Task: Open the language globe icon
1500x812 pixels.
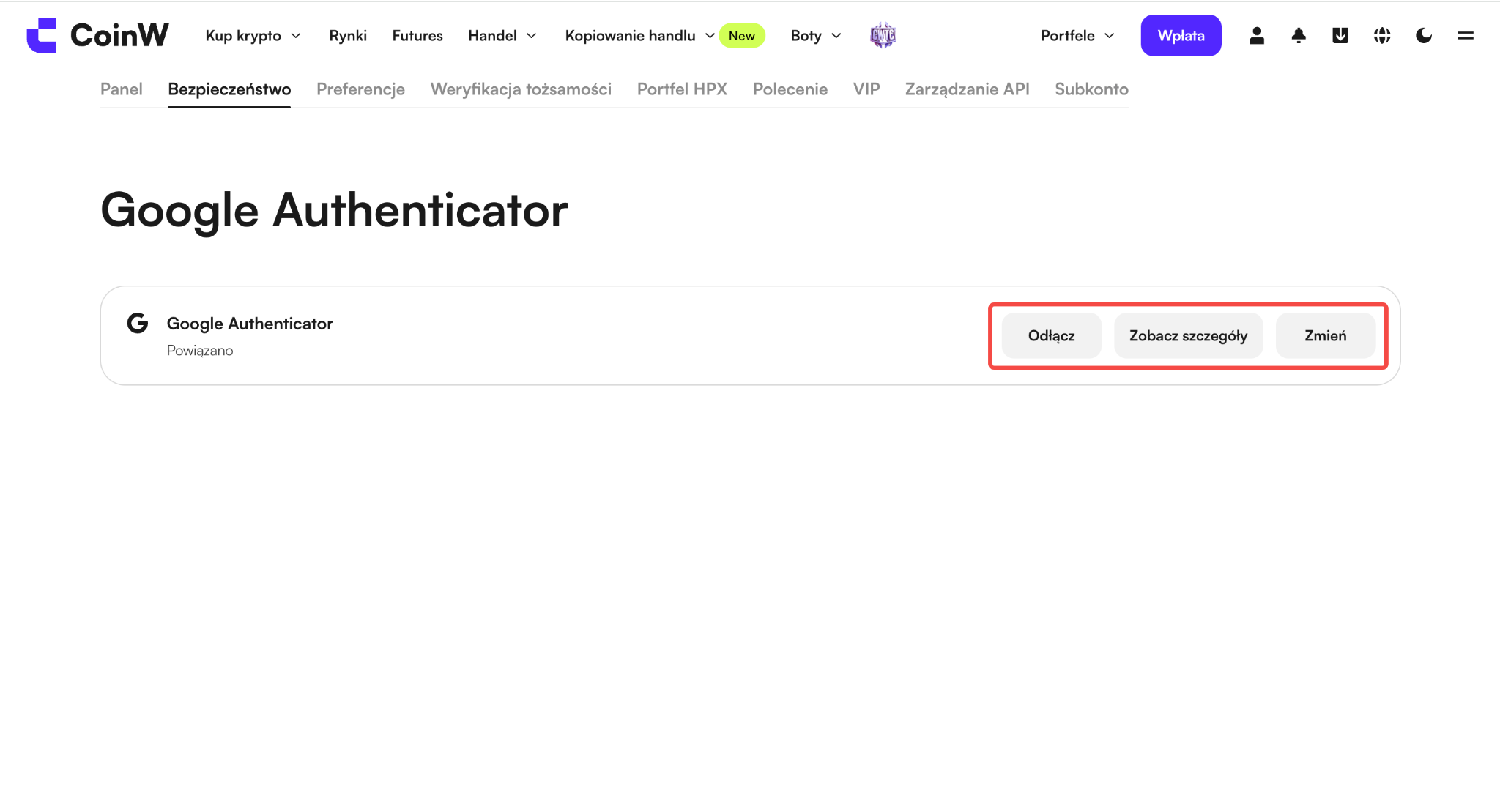Action: pos(1382,35)
